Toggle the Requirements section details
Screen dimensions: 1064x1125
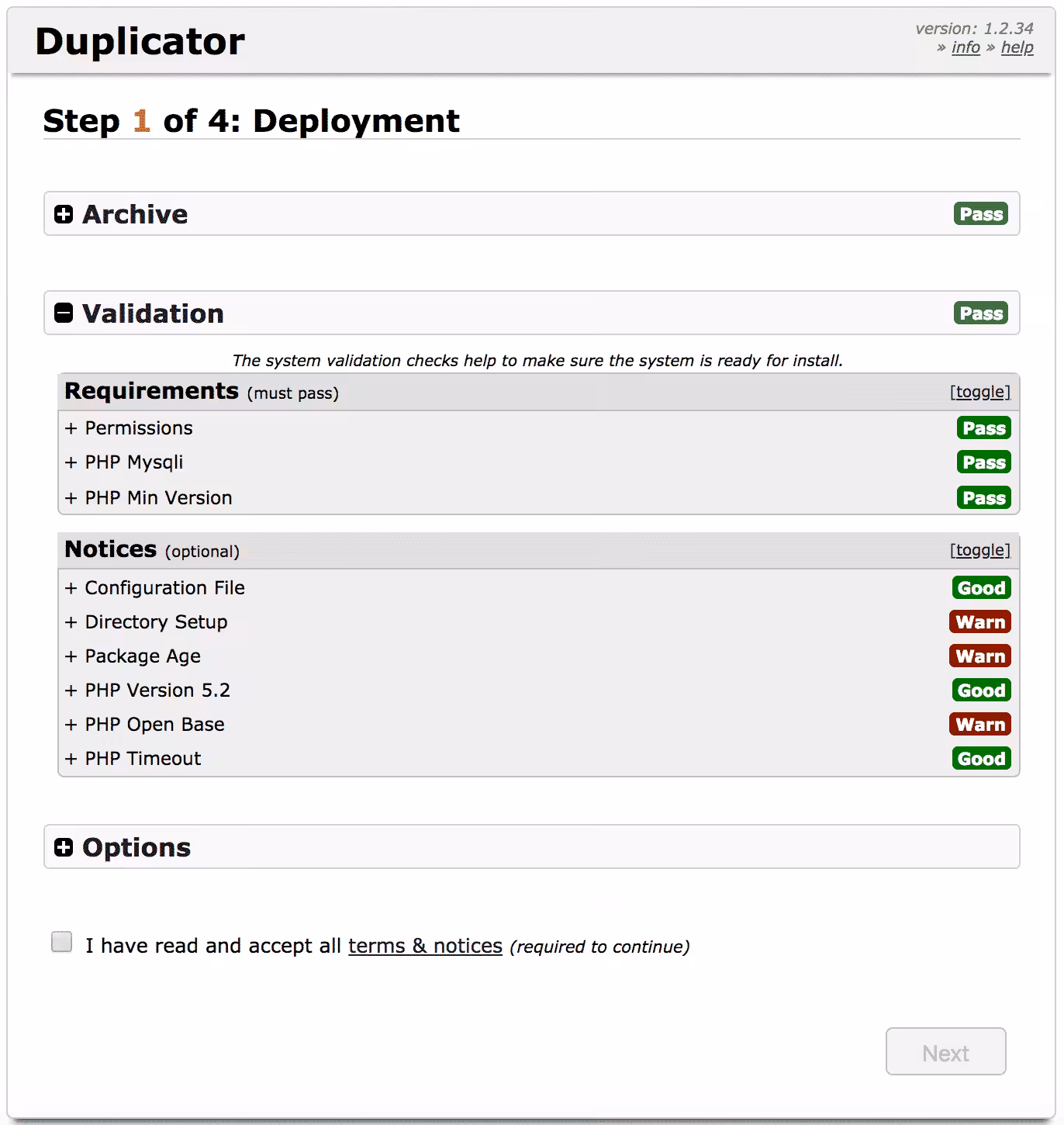point(980,392)
